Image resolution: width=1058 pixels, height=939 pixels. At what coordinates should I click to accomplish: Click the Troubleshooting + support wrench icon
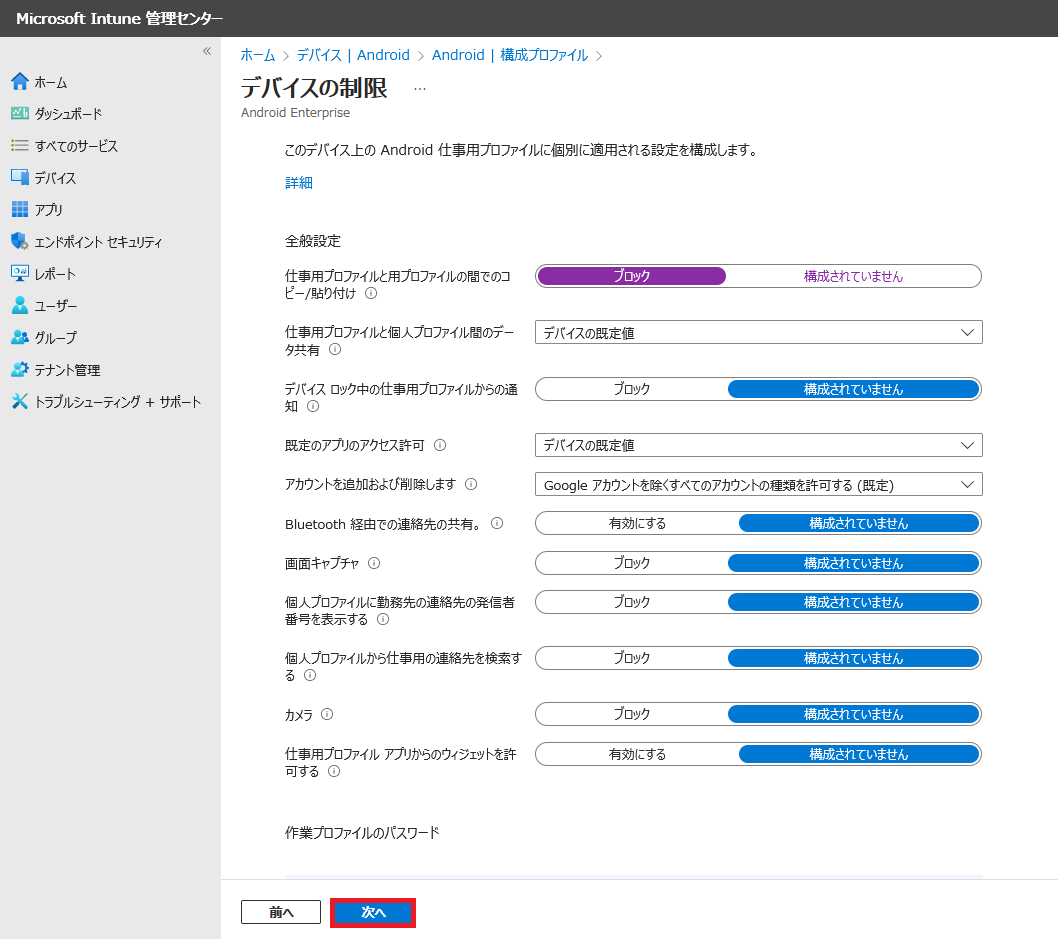point(20,401)
